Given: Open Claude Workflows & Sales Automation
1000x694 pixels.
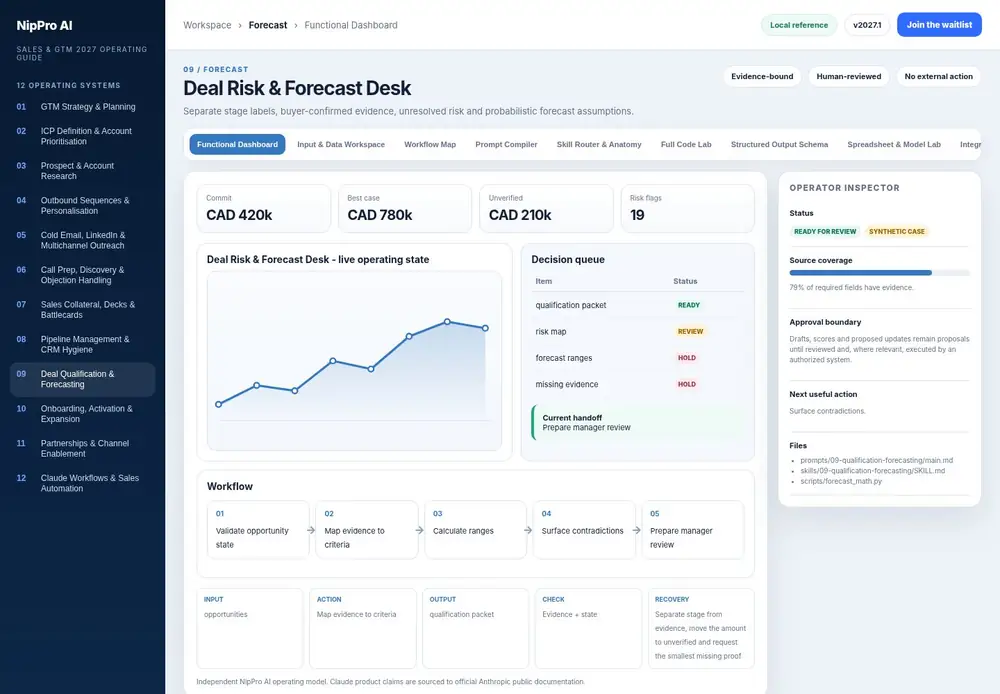Looking at the screenshot, I should pos(82,483).
